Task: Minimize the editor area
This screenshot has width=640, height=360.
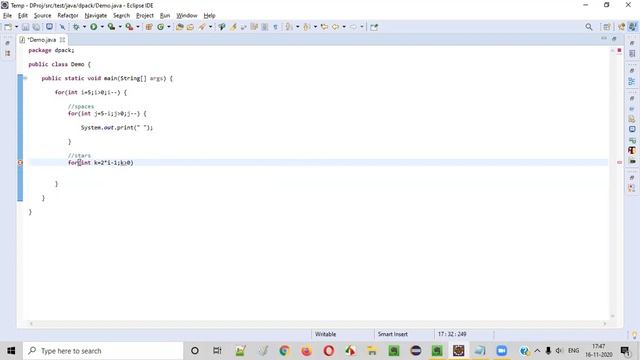Action: click(604, 38)
